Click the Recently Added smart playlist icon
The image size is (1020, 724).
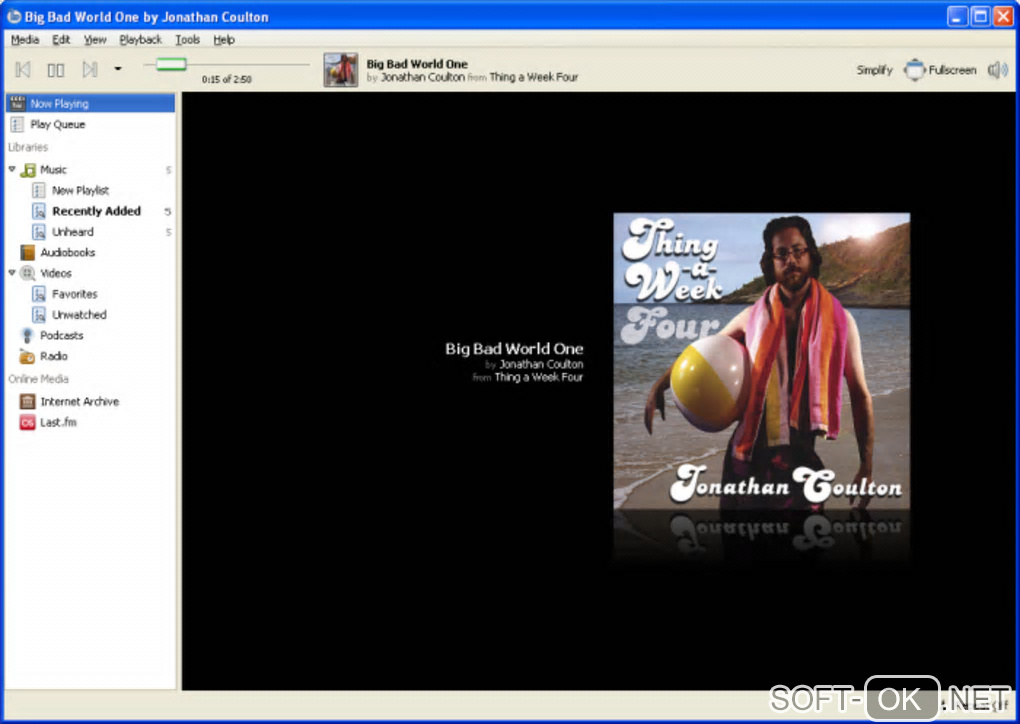(39, 211)
